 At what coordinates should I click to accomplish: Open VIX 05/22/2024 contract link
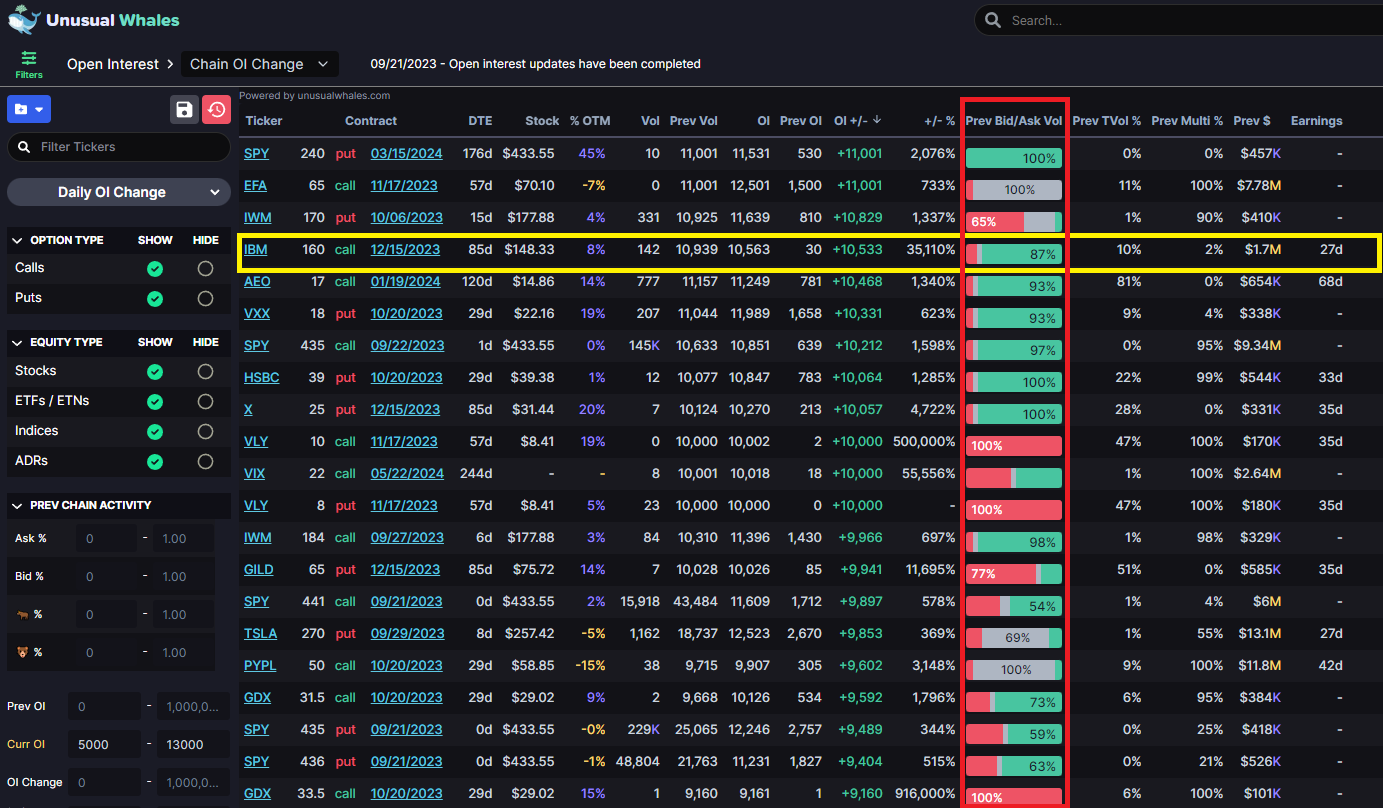click(407, 474)
